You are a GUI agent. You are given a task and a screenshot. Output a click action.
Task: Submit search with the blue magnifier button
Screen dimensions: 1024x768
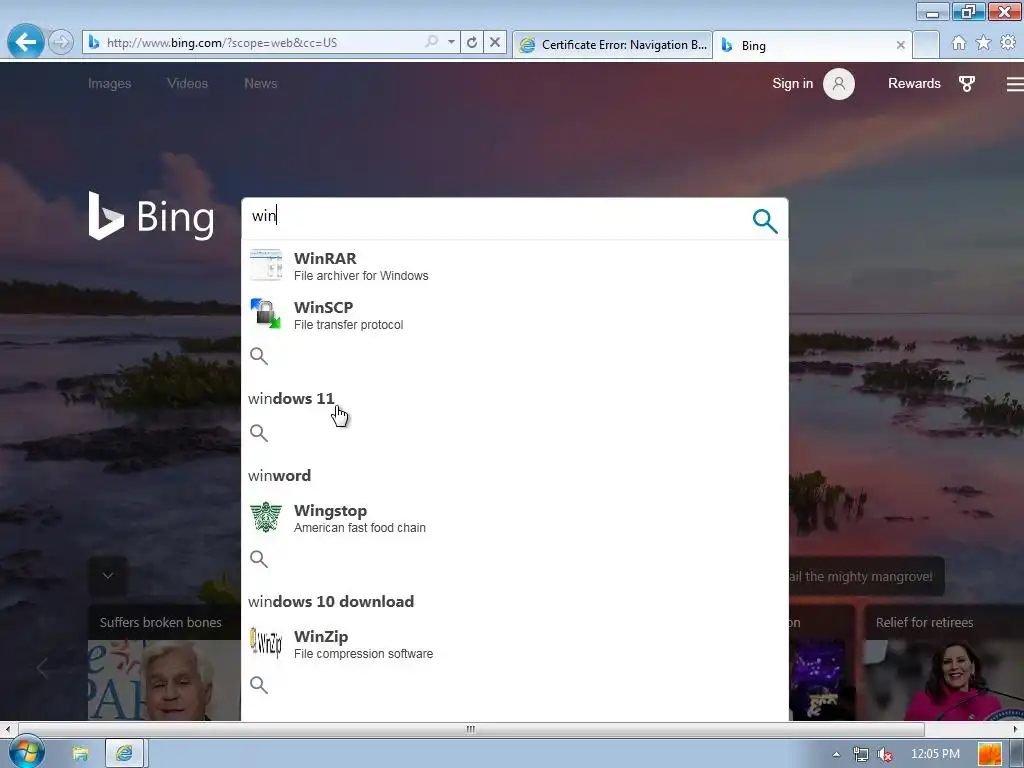tap(765, 221)
